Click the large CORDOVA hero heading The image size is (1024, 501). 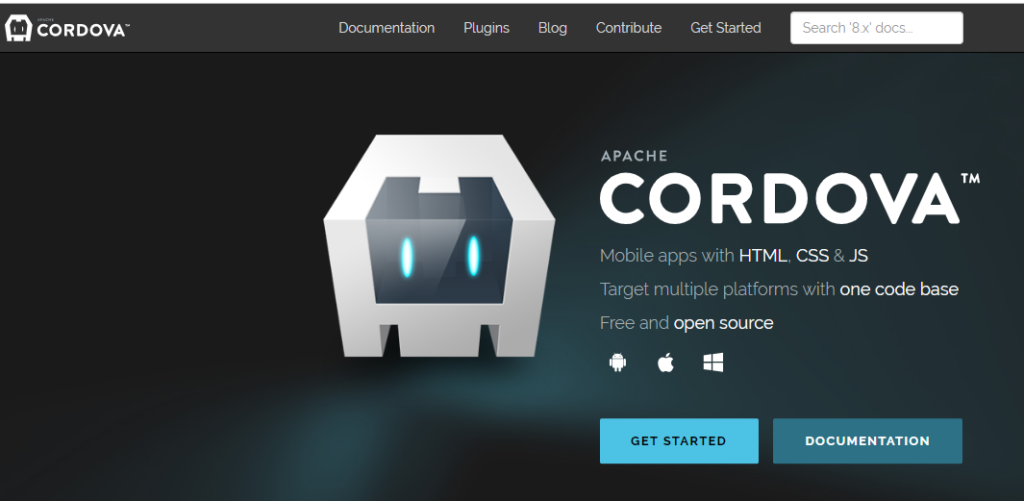[x=779, y=198]
